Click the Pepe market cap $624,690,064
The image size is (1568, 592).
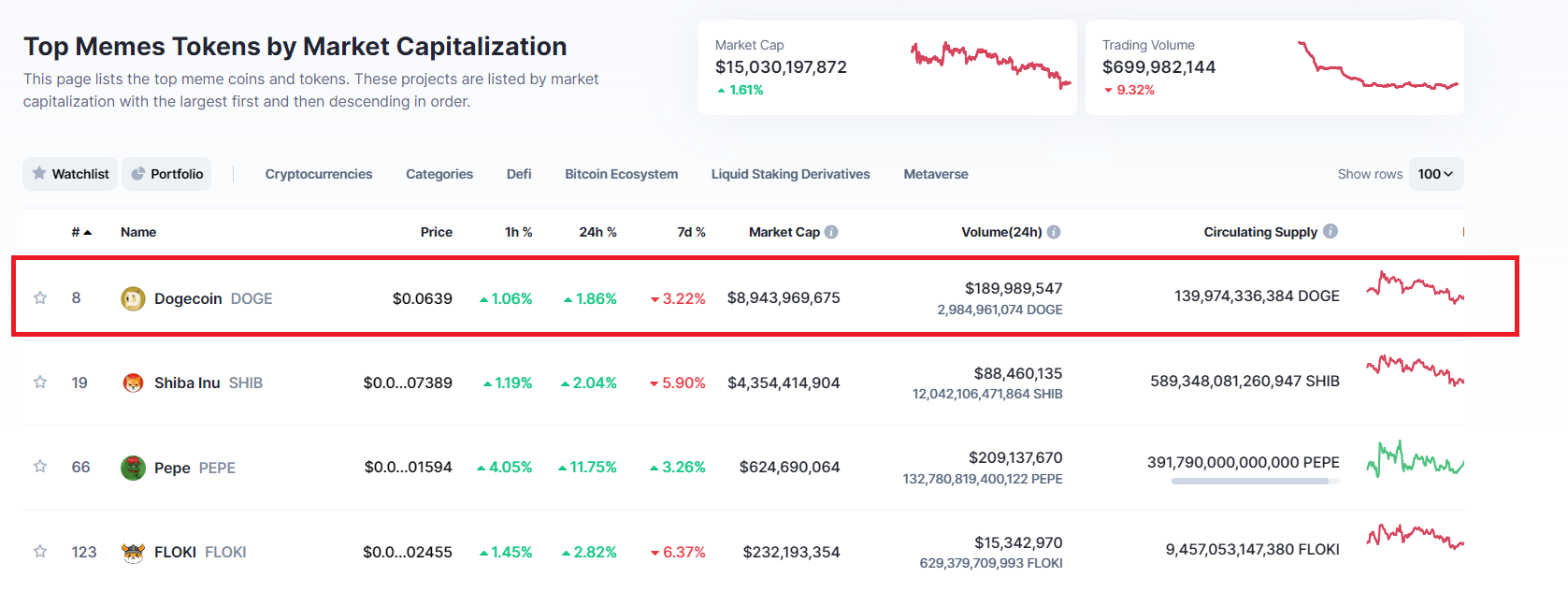[x=789, y=467]
